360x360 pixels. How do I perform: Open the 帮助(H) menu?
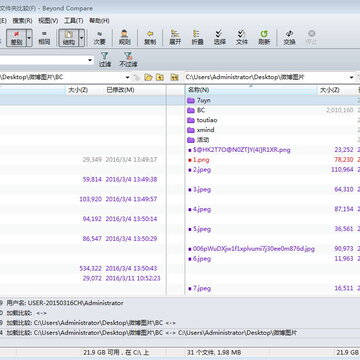click(99, 21)
